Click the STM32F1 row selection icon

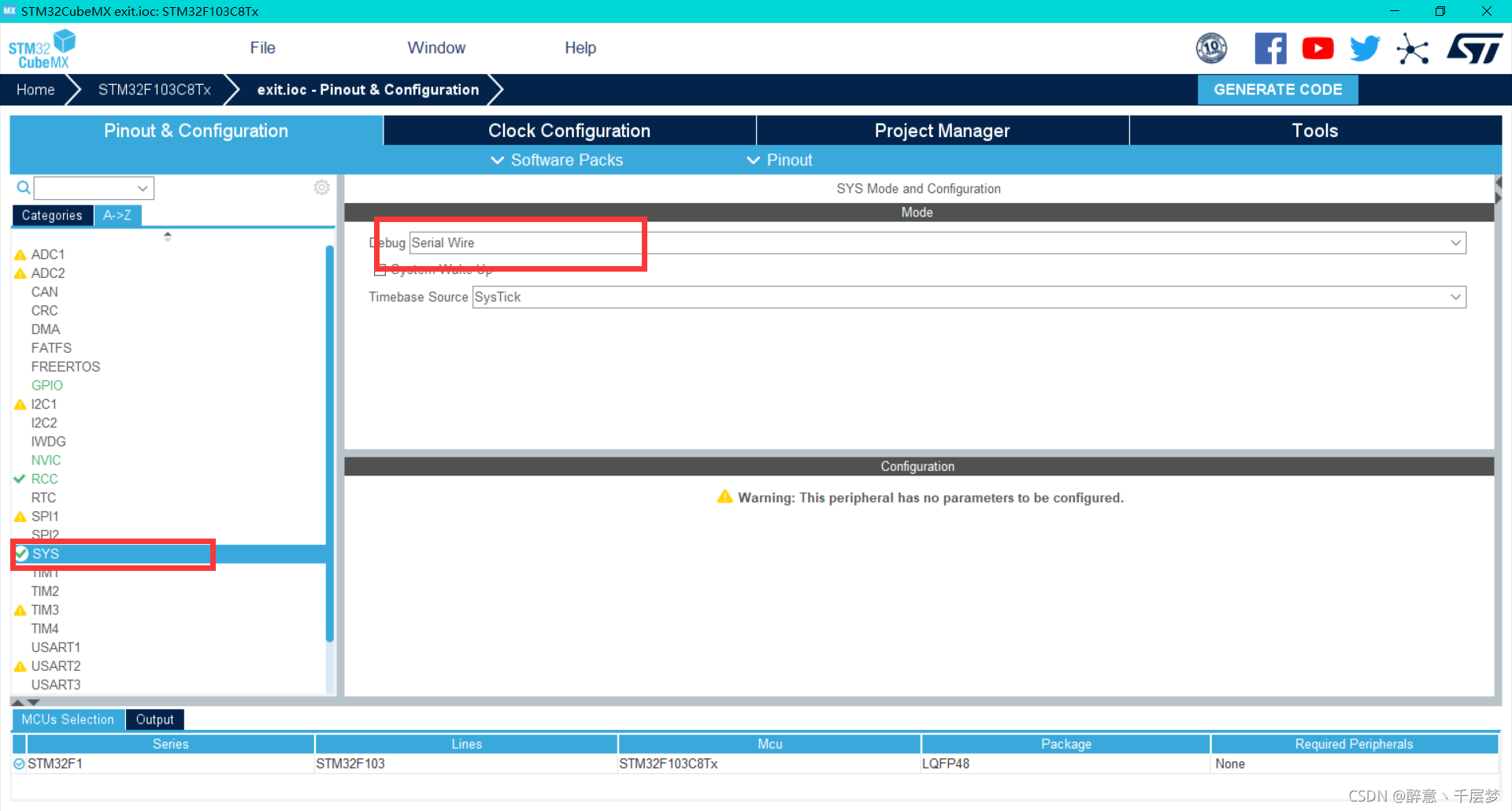(19, 764)
